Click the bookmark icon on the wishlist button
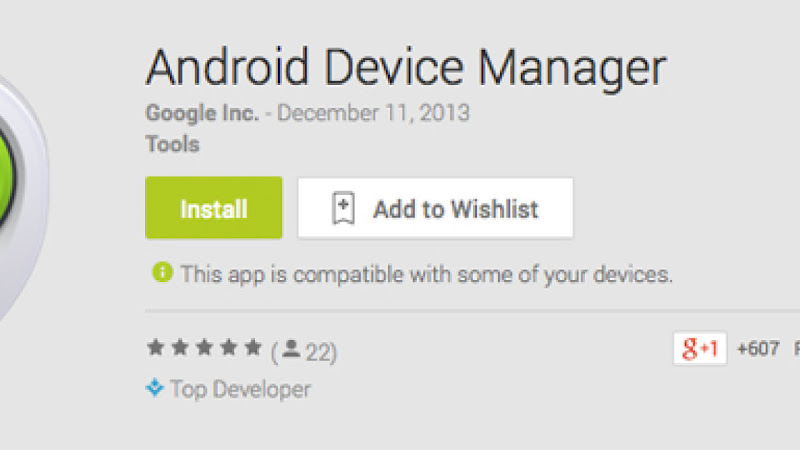This screenshot has width=800, height=450. 343,208
